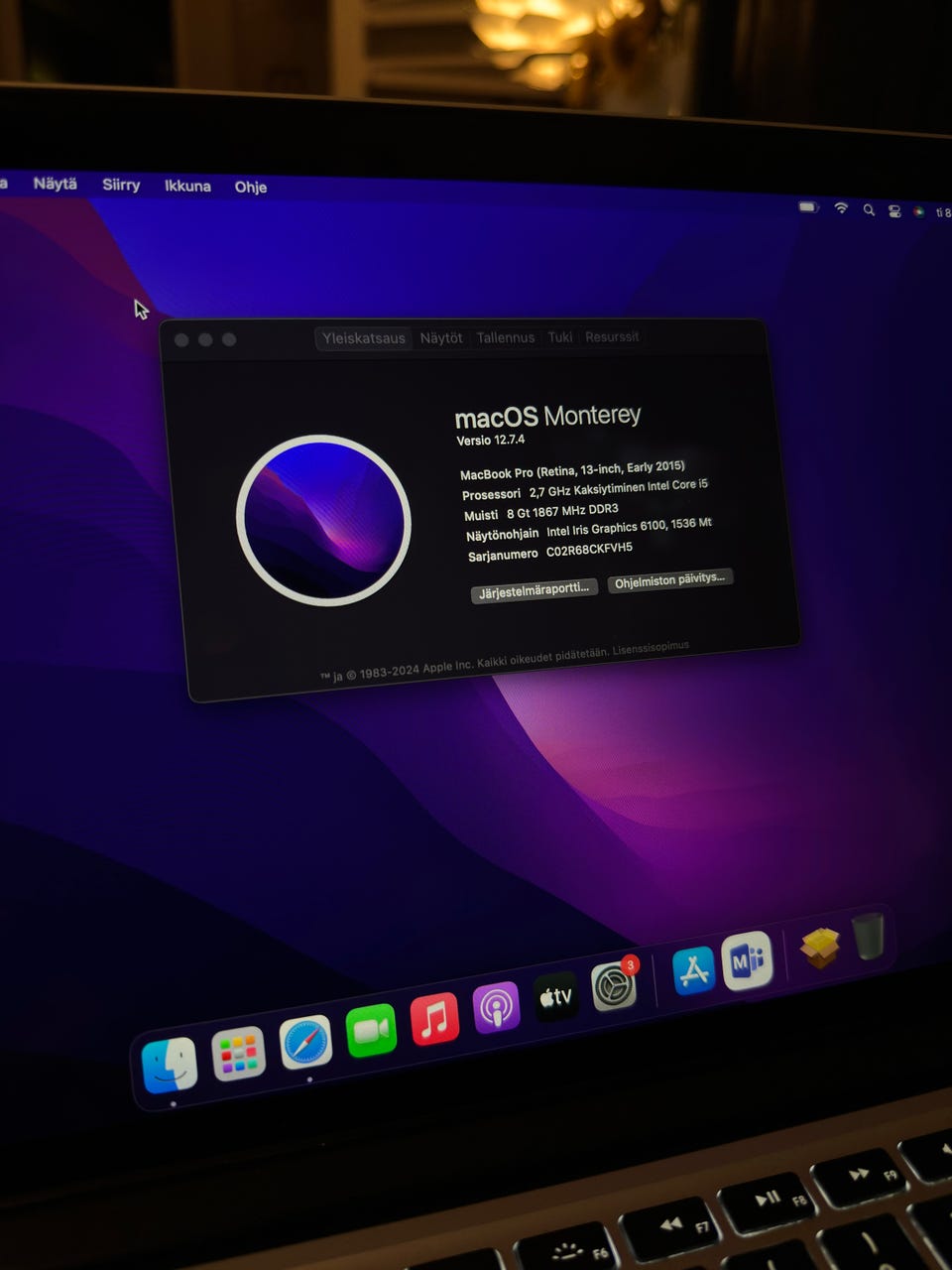Switch to the Tuki tab
Image resolution: width=952 pixels, height=1270 pixels.
560,337
